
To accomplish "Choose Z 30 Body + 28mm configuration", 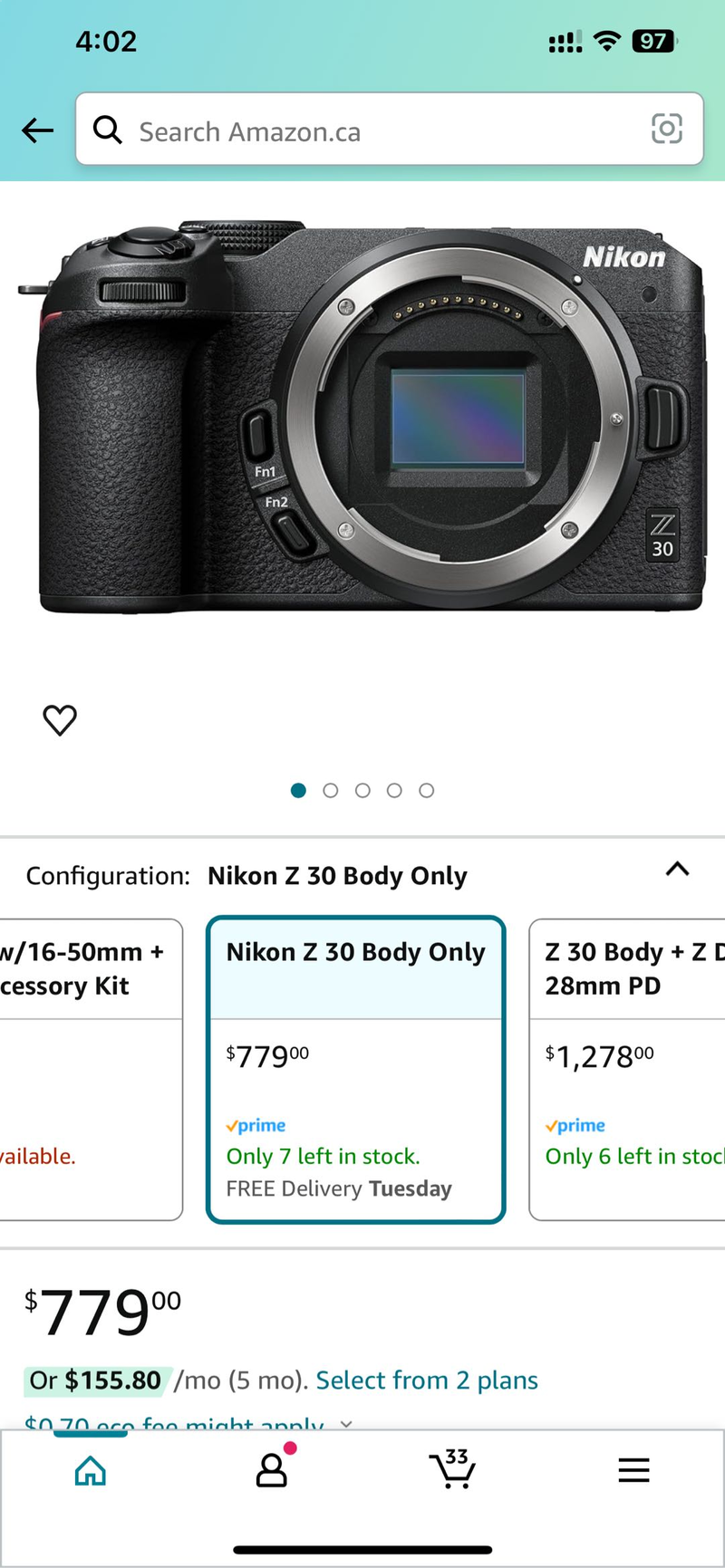I will tap(627, 1070).
